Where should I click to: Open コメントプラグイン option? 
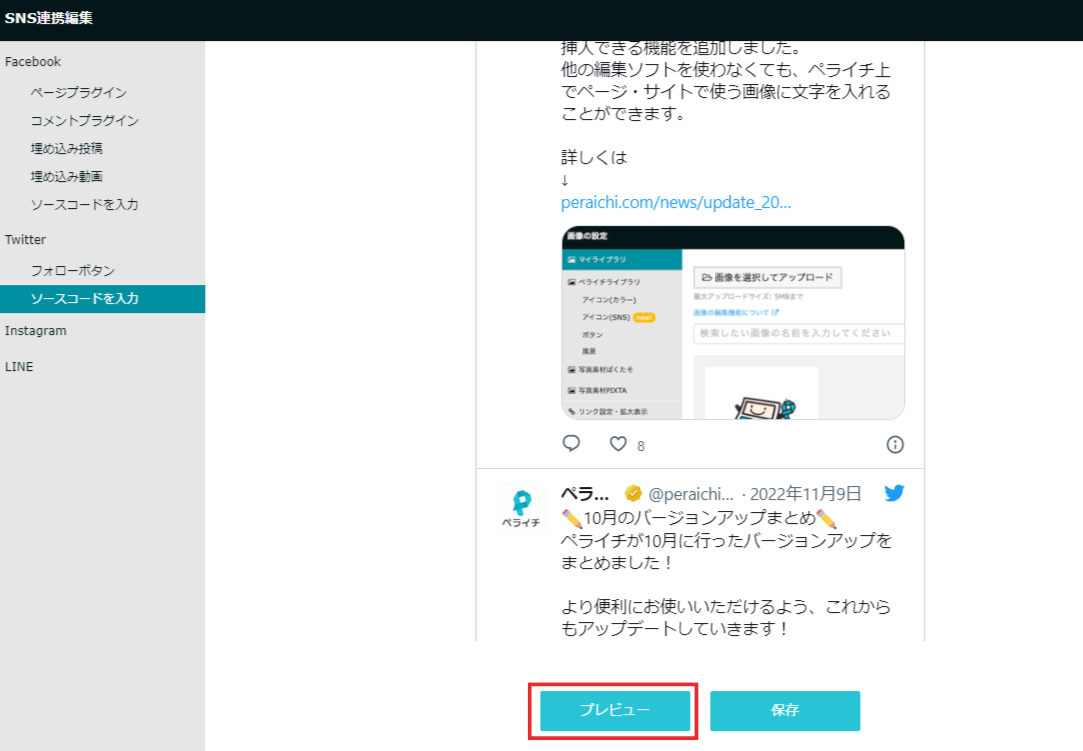[84, 120]
